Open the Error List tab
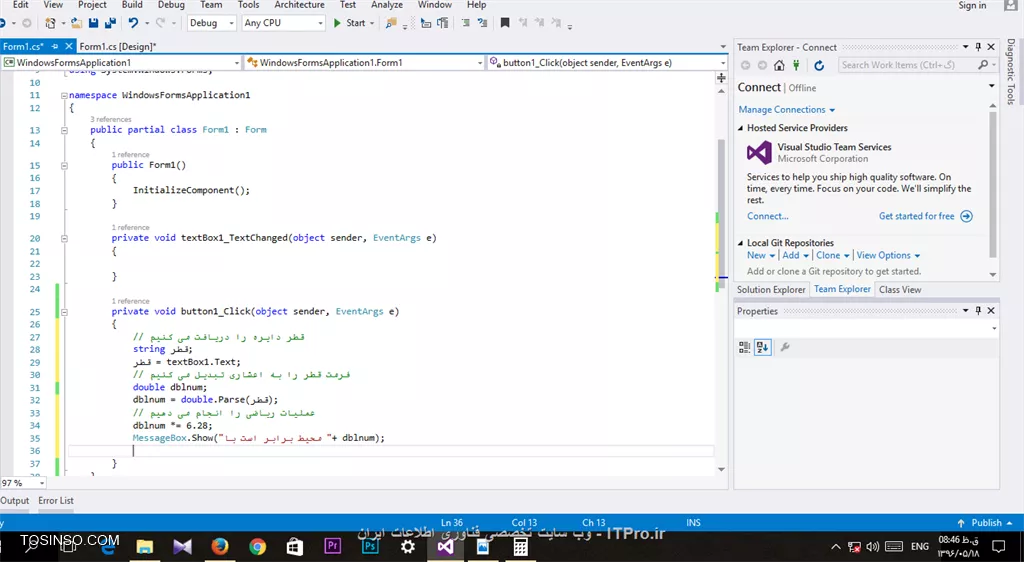 click(x=56, y=501)
